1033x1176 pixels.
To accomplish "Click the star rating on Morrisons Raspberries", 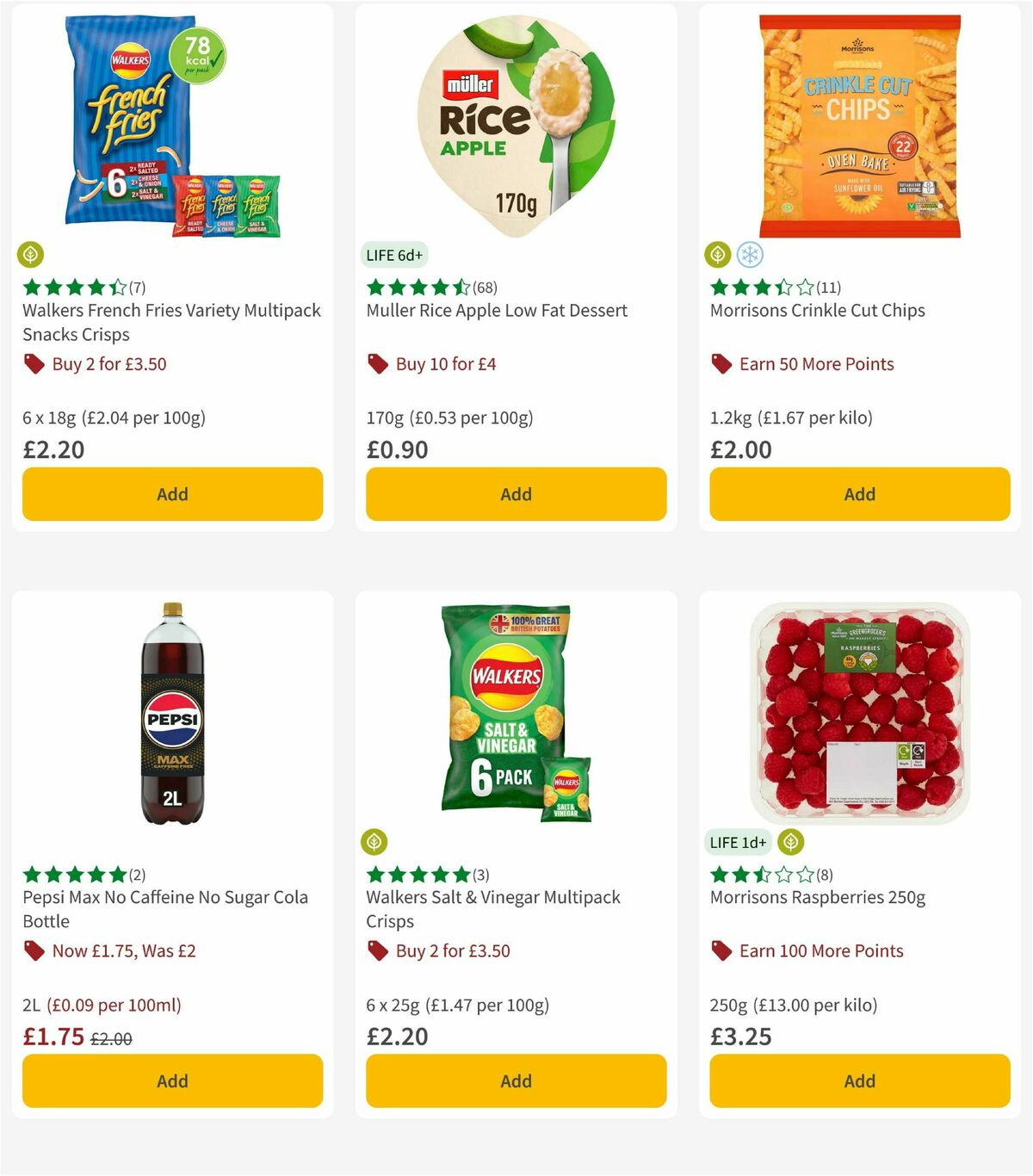I will pyautogui.click(x=758, y=876).
